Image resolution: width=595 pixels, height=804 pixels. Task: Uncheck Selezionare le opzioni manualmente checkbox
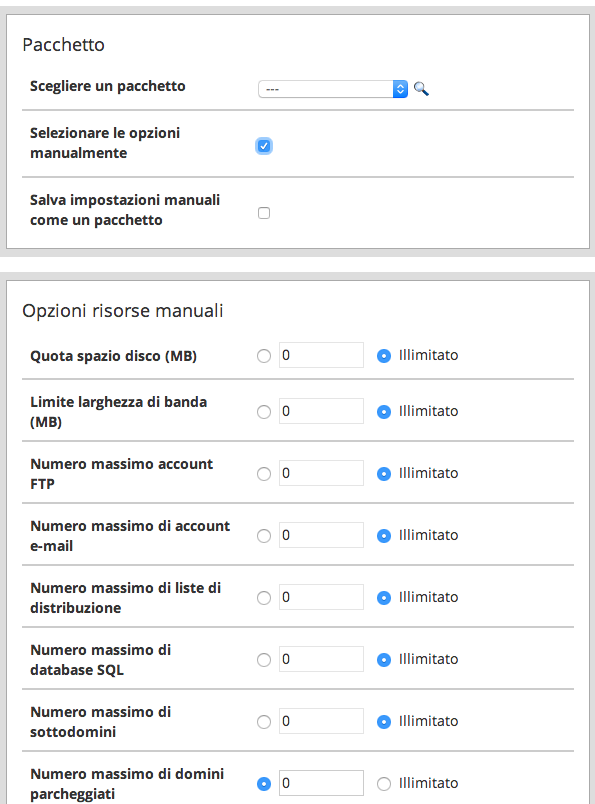(x=264, y=146)
